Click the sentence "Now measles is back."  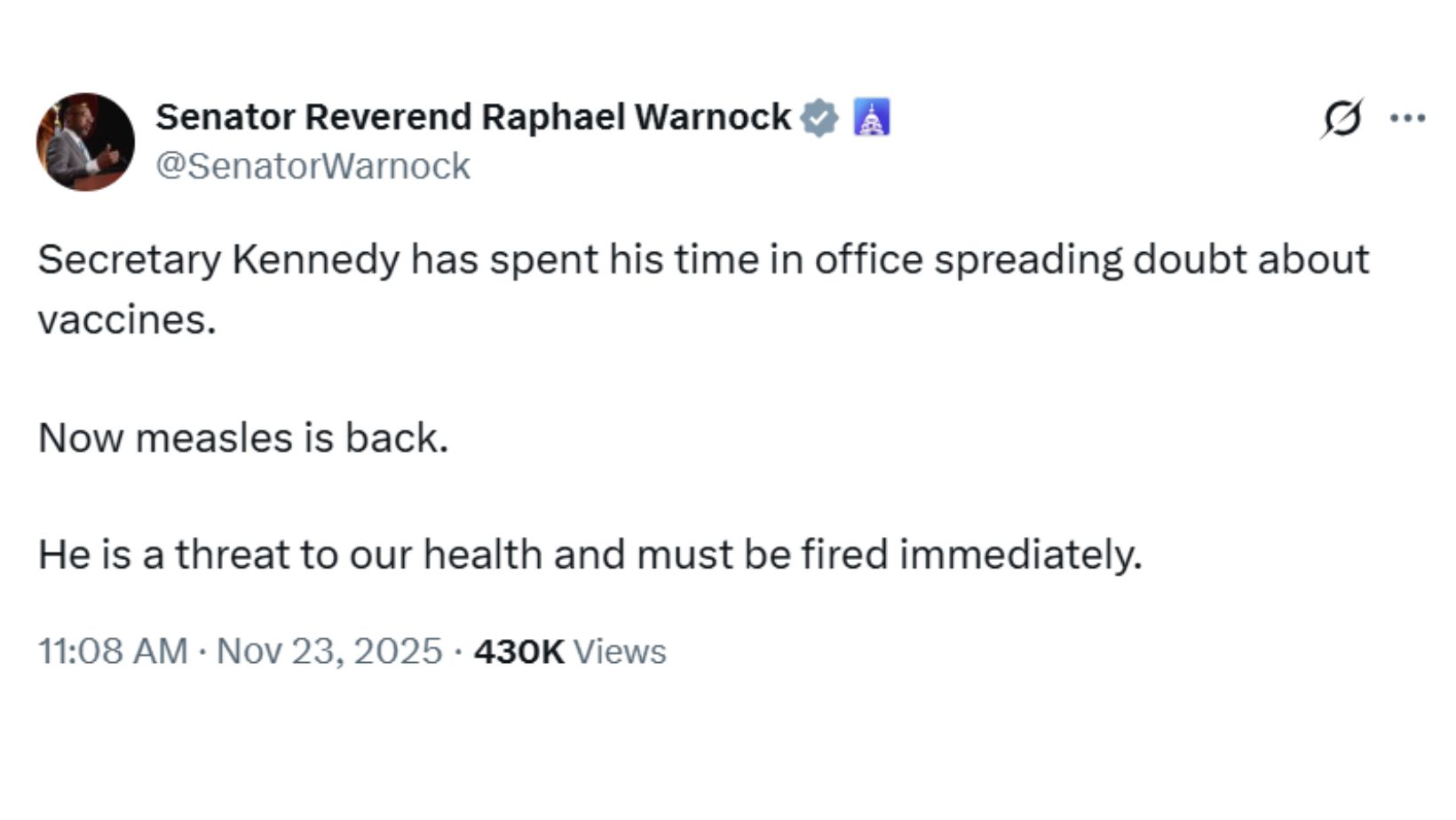(243, 438)
